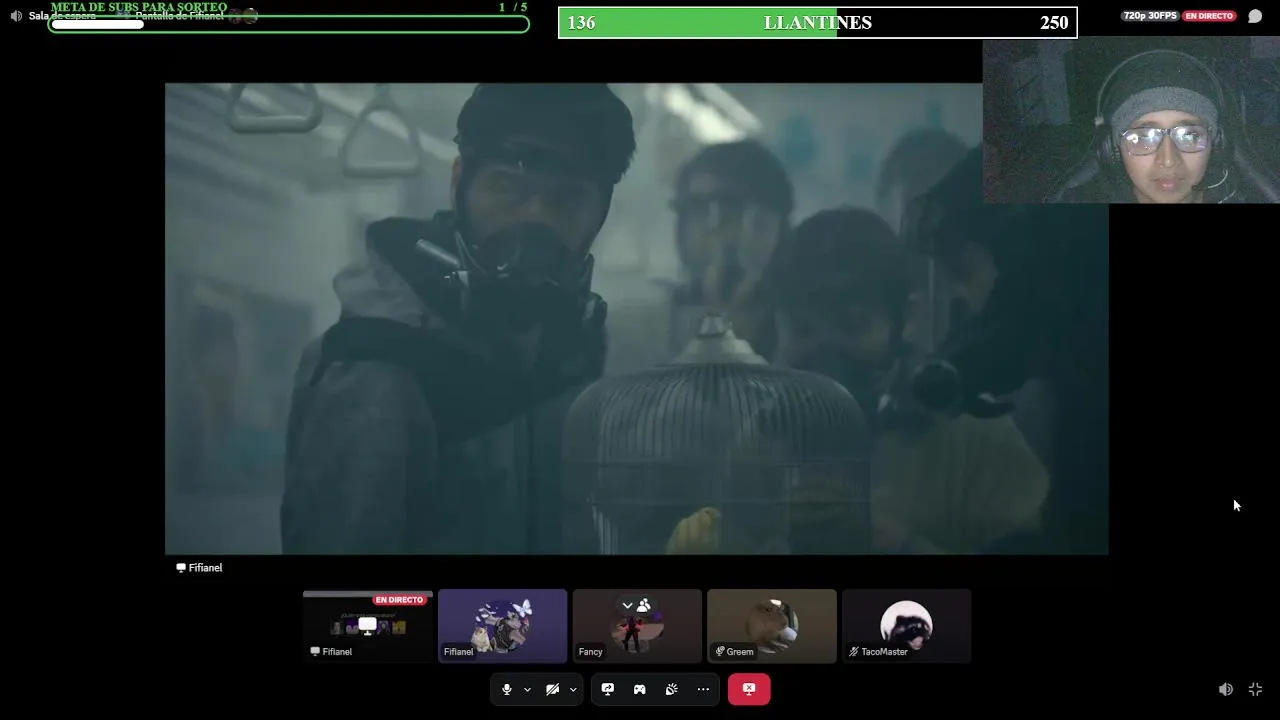Open microphone input options arrow
The height and width of the screenshot is (720, 1280).
click(x=527, y=690)
